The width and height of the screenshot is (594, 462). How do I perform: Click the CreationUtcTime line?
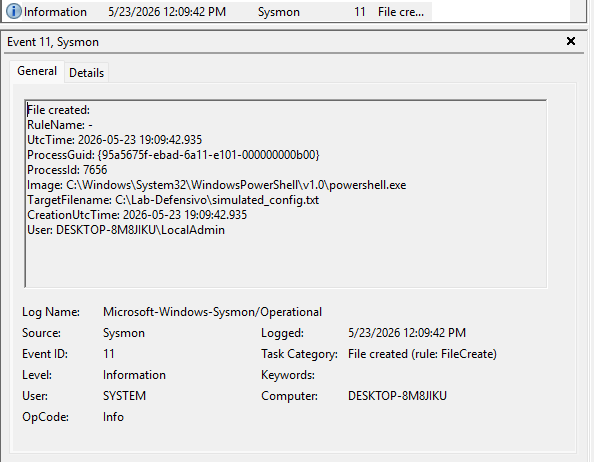137,215
